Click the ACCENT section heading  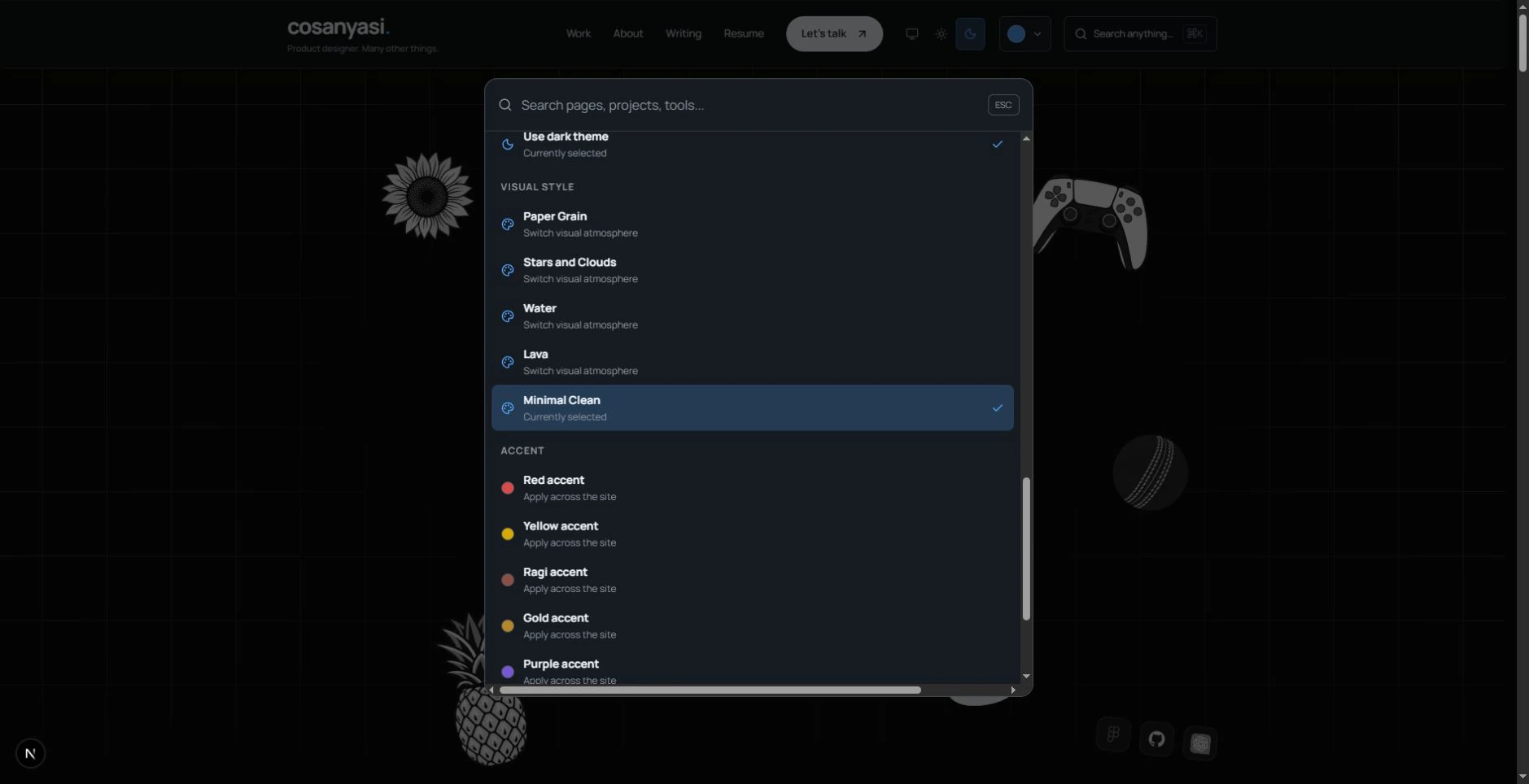[x=522, y=451]
